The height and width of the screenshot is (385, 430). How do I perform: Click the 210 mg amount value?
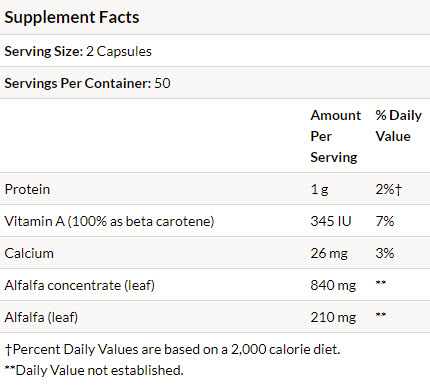tap(333, 317)
